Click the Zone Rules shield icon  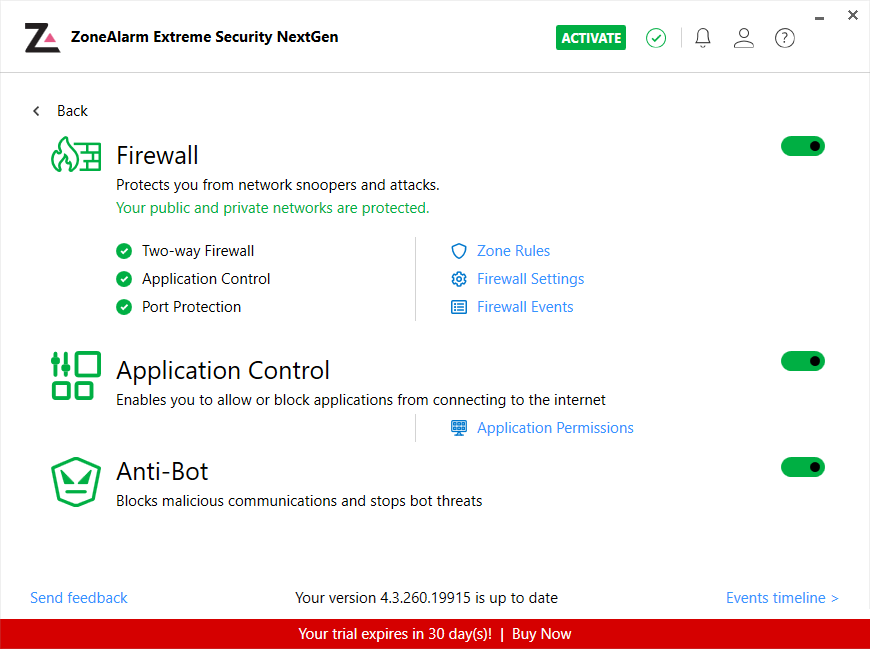pos(459,251)
